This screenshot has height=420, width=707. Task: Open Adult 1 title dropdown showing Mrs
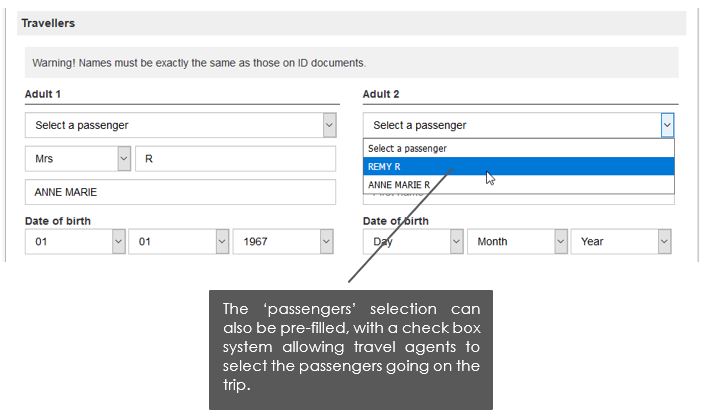click(x=78, y=159)
